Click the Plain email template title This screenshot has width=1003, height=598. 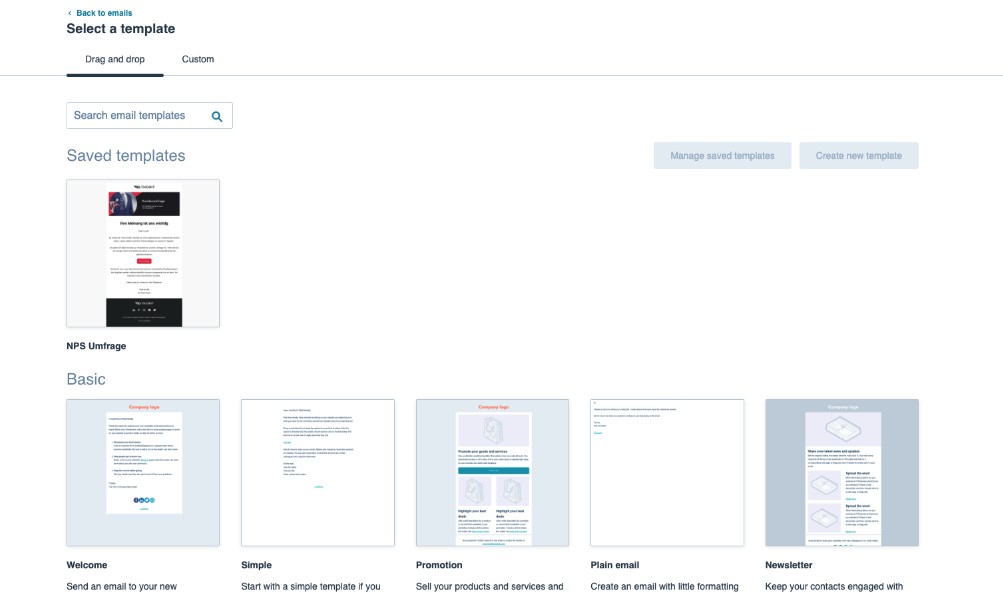click(x=615, y=565)
